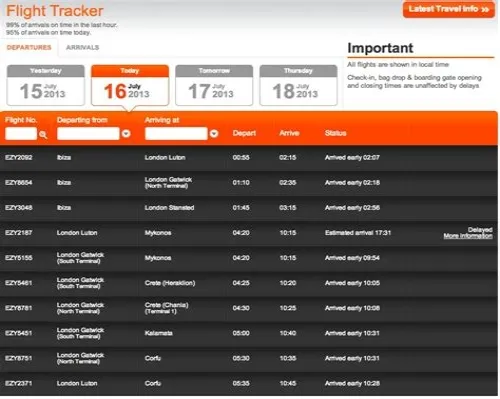
Task: Click 03:15 arrival time for EZY3048
Action: point(288,207)
